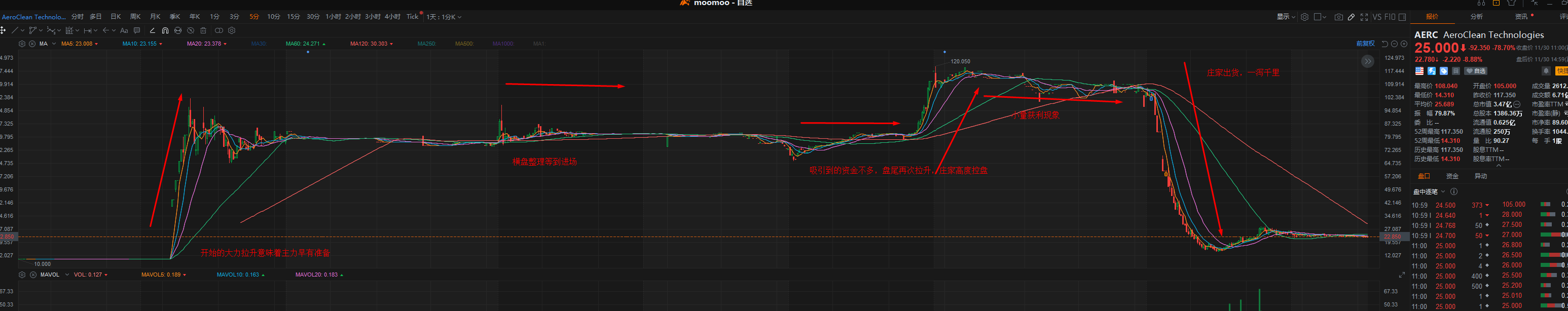This screenshot has height=311, width=1568.
Task: Click the info icon beside 盘中逐笔
Action: pyautogui.click(x=1453, y=191)
